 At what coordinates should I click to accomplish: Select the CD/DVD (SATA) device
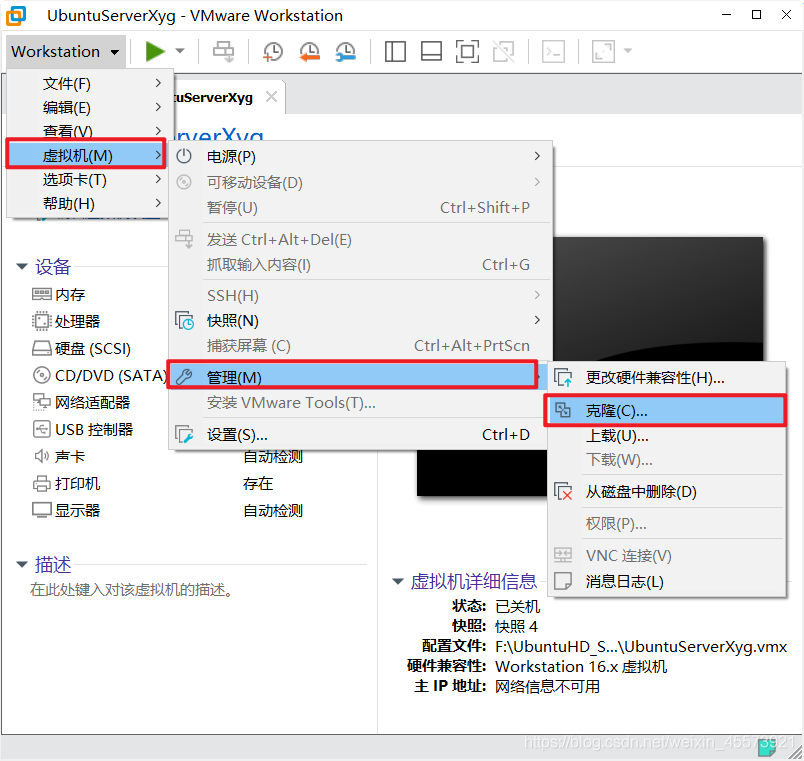99,376
